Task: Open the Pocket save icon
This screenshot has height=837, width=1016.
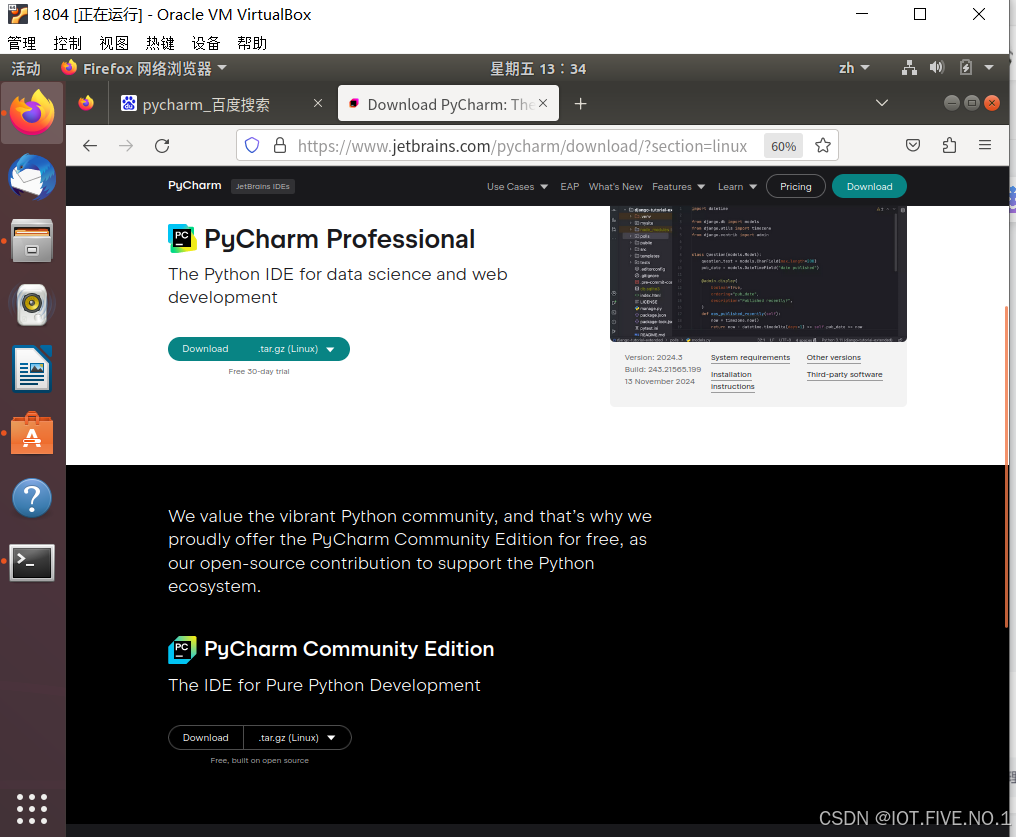Action: point(913,146)
